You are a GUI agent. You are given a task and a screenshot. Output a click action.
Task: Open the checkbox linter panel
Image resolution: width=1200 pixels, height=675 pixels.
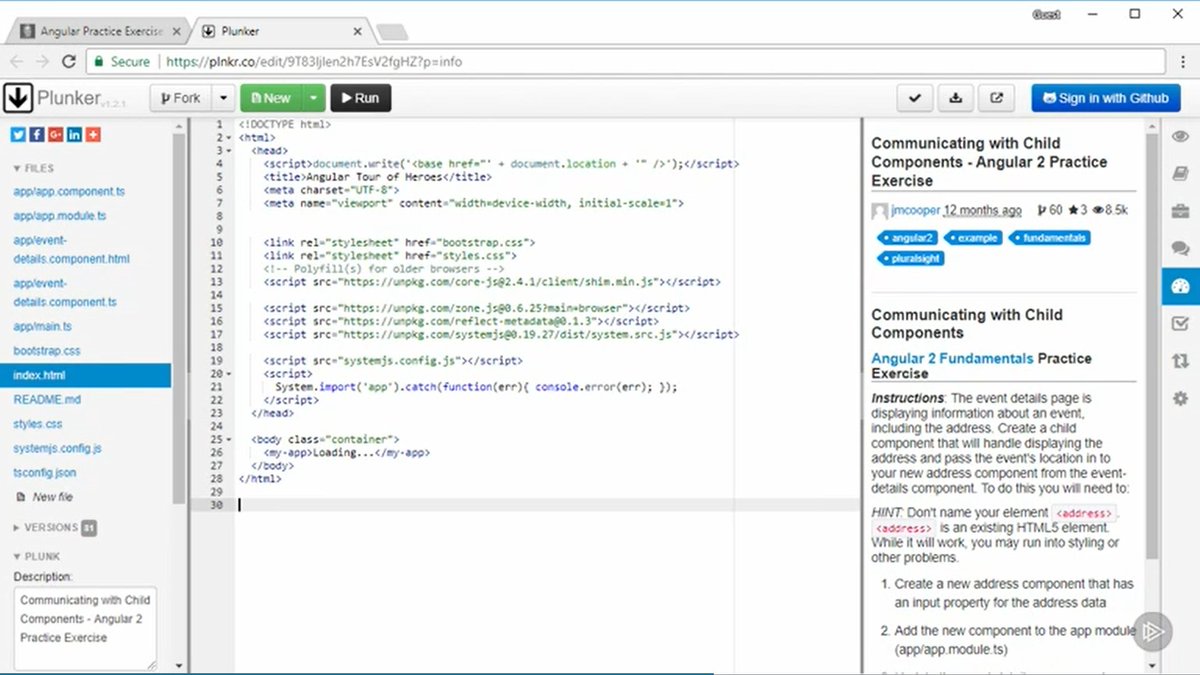(1180, 323)
